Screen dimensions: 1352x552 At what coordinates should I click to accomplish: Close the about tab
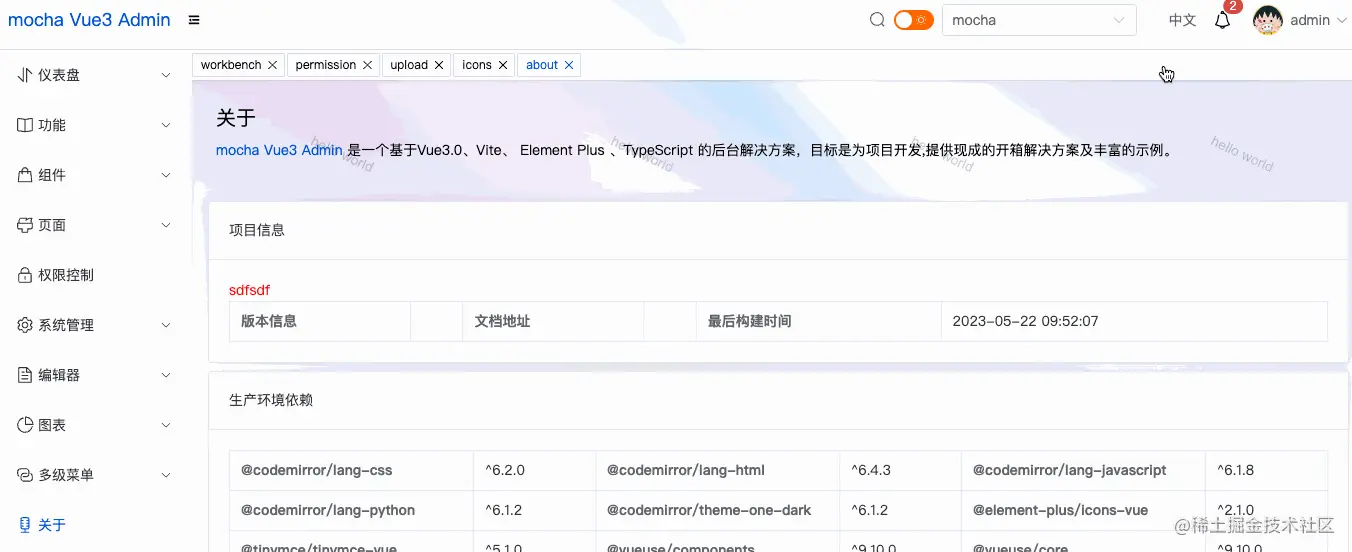(x=569, y=65)
